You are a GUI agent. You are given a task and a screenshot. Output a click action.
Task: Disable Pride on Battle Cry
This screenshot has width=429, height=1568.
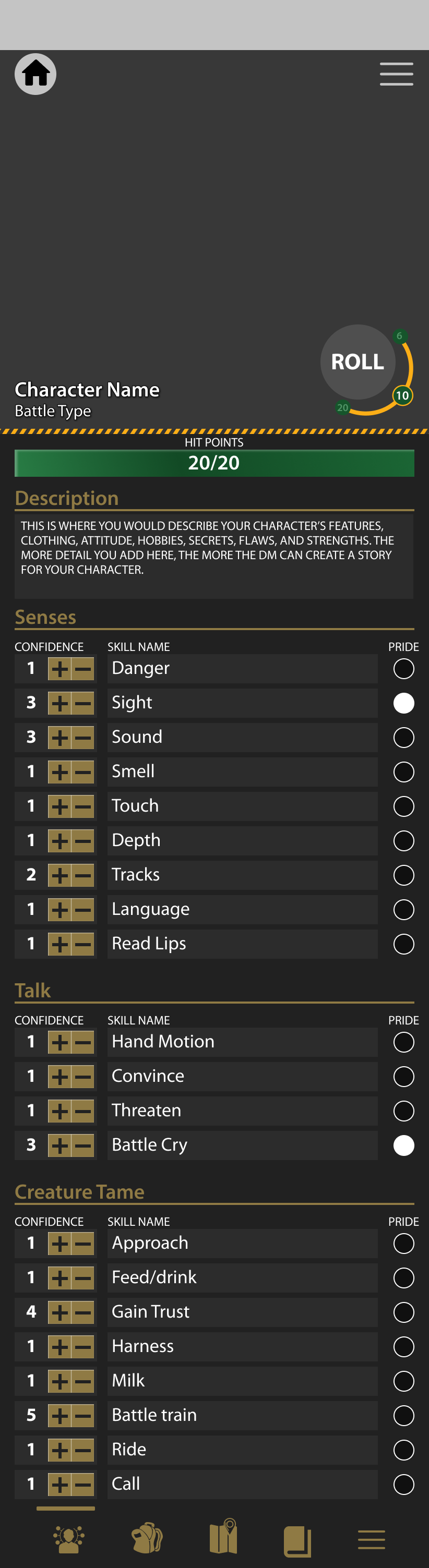click(403, 1145)
